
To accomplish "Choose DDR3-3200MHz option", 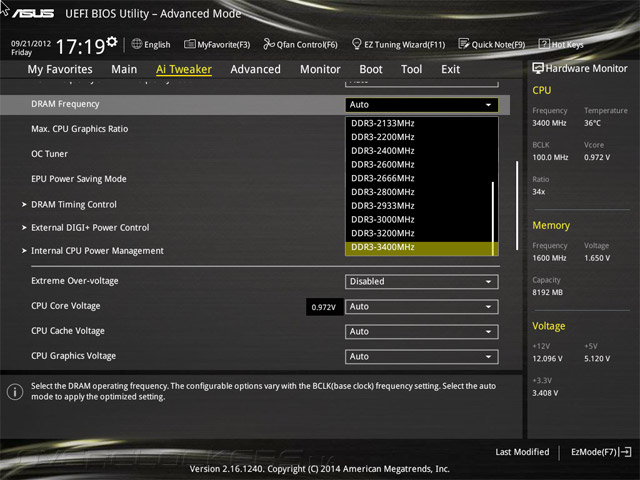I will tap(420, 233).
